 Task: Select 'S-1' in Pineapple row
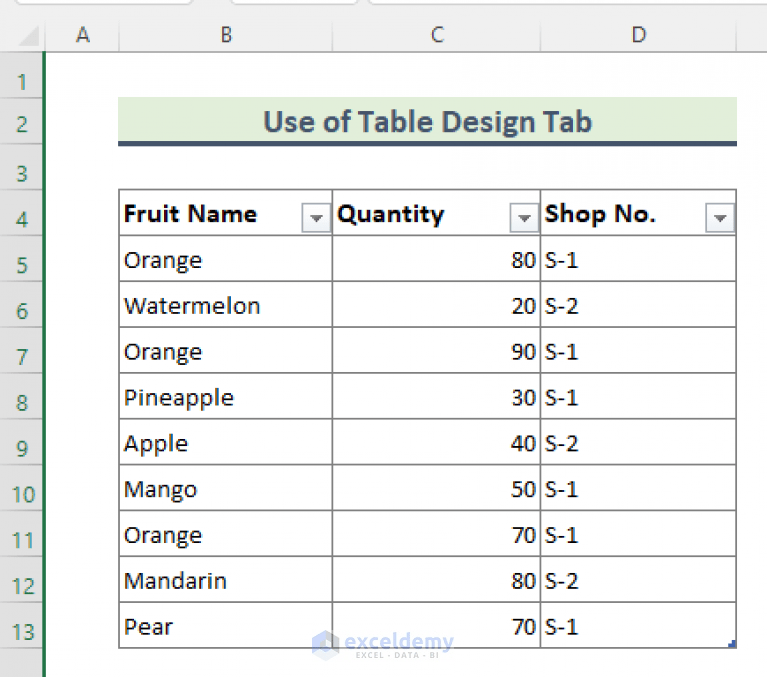(638, 396)
